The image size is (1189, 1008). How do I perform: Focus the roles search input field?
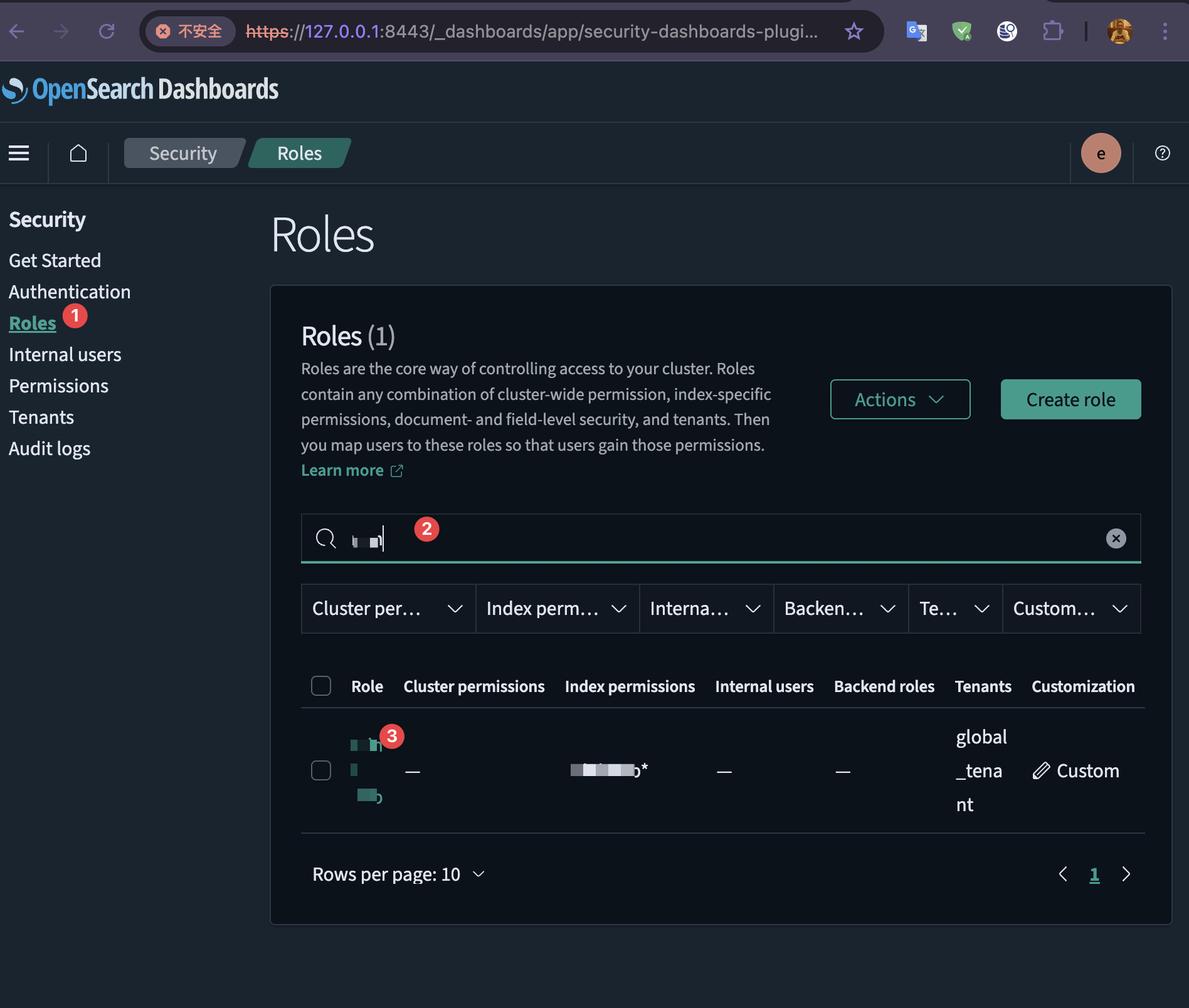click(x=721, y=538)
